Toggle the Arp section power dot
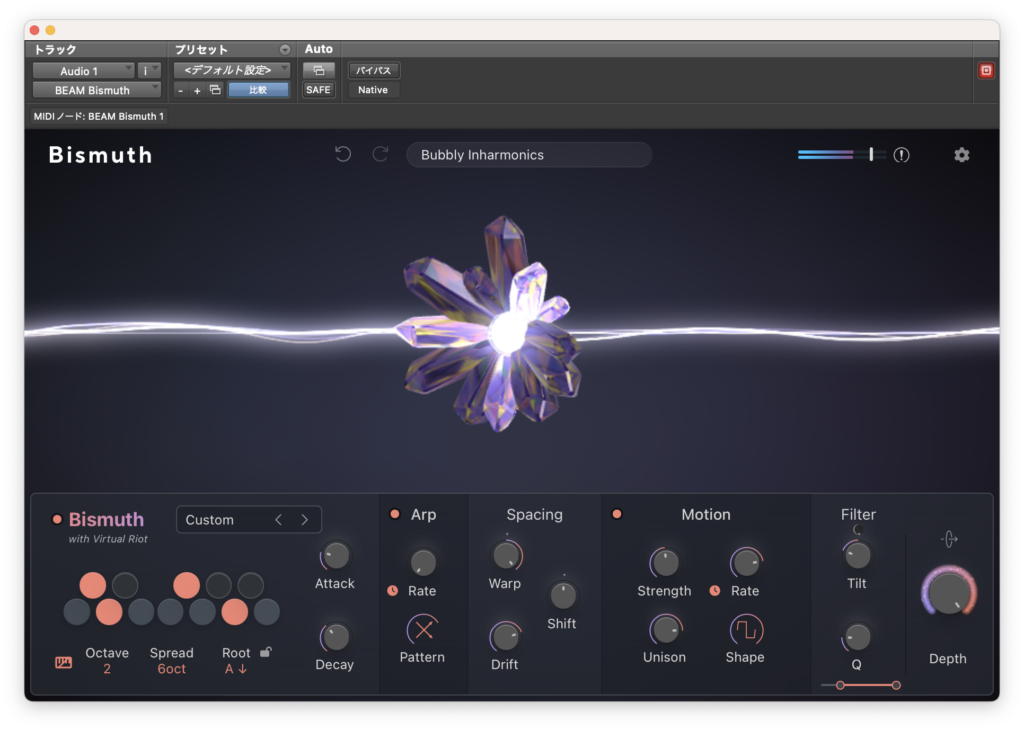Image resolution: width=1024 pixels, height=730 pixels. click(394, 514)
